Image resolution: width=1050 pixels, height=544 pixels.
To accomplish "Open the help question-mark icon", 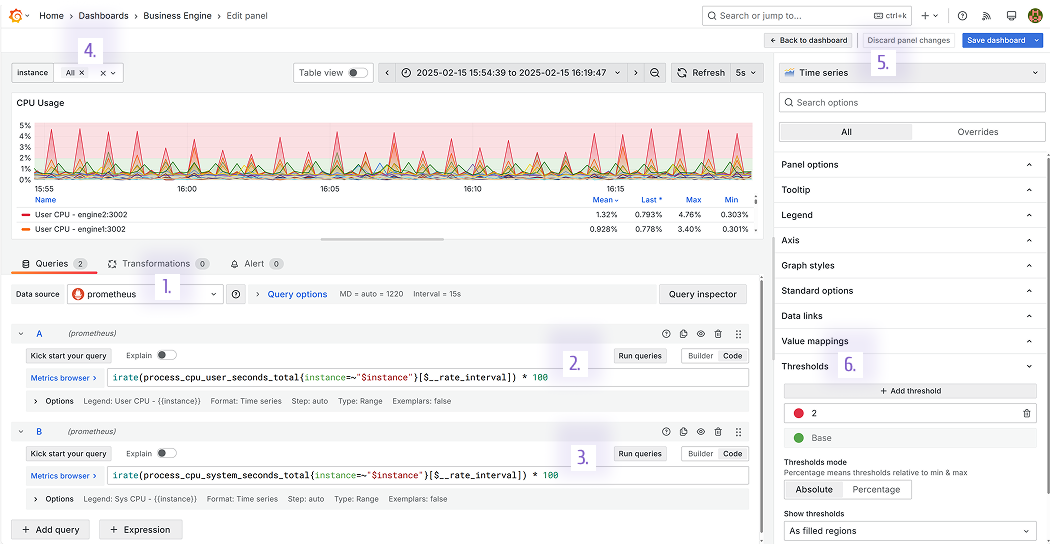I will [962, 15].
